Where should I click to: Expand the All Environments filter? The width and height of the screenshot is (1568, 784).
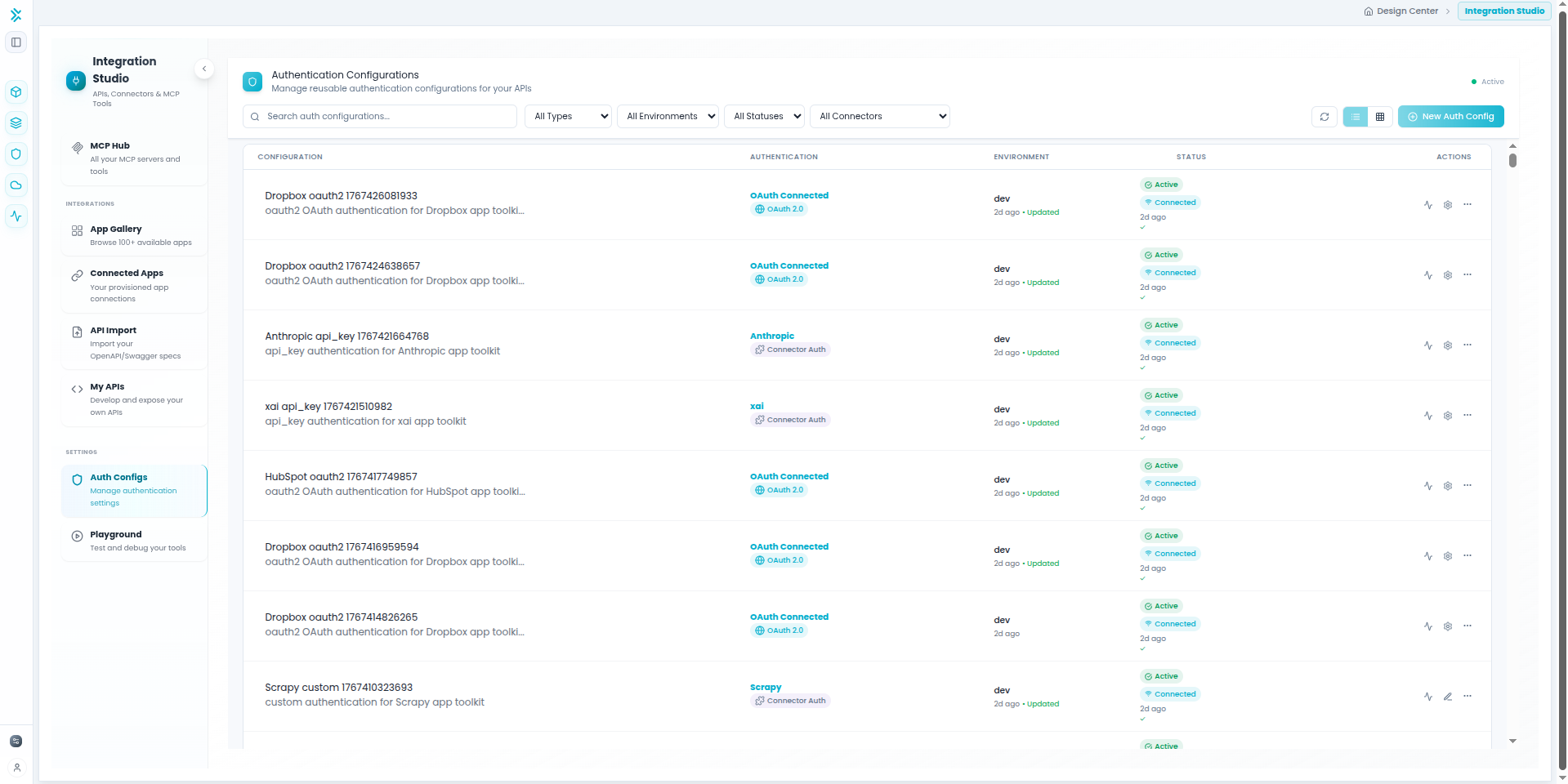(668, 117)
